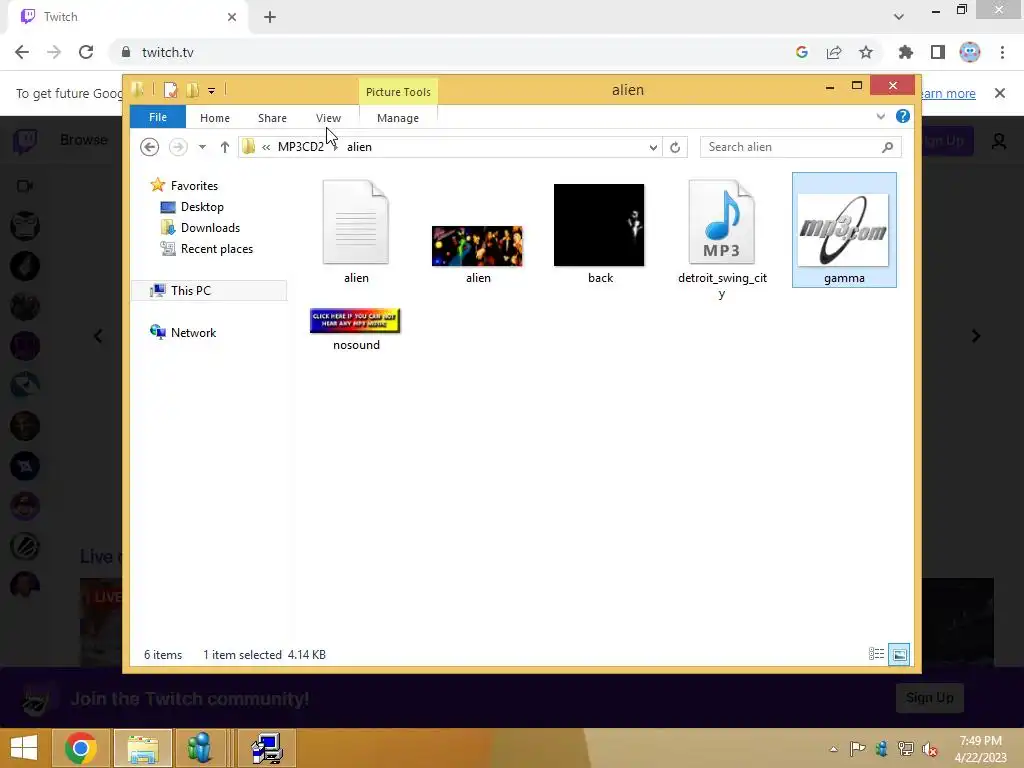Open a new Chrome tab
Image resolution: width=1024 pixels, height=768 pixels.
click(270, 17)
